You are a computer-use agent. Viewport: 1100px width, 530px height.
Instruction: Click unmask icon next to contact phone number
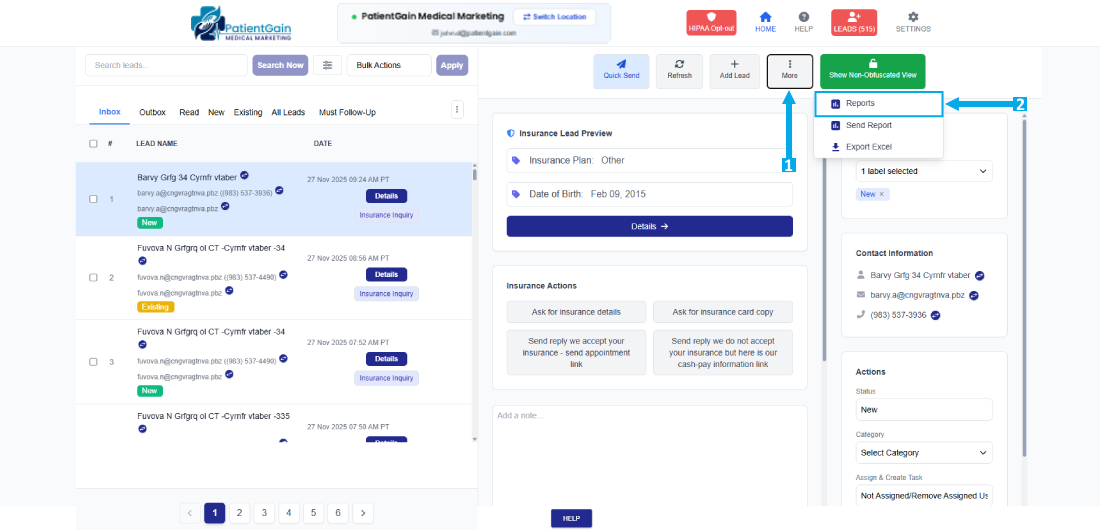coord(935,315)
